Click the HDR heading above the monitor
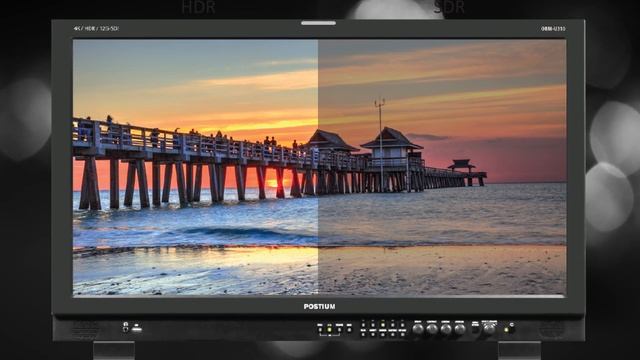Screen dimensions: 640x360 pos(198,7)
